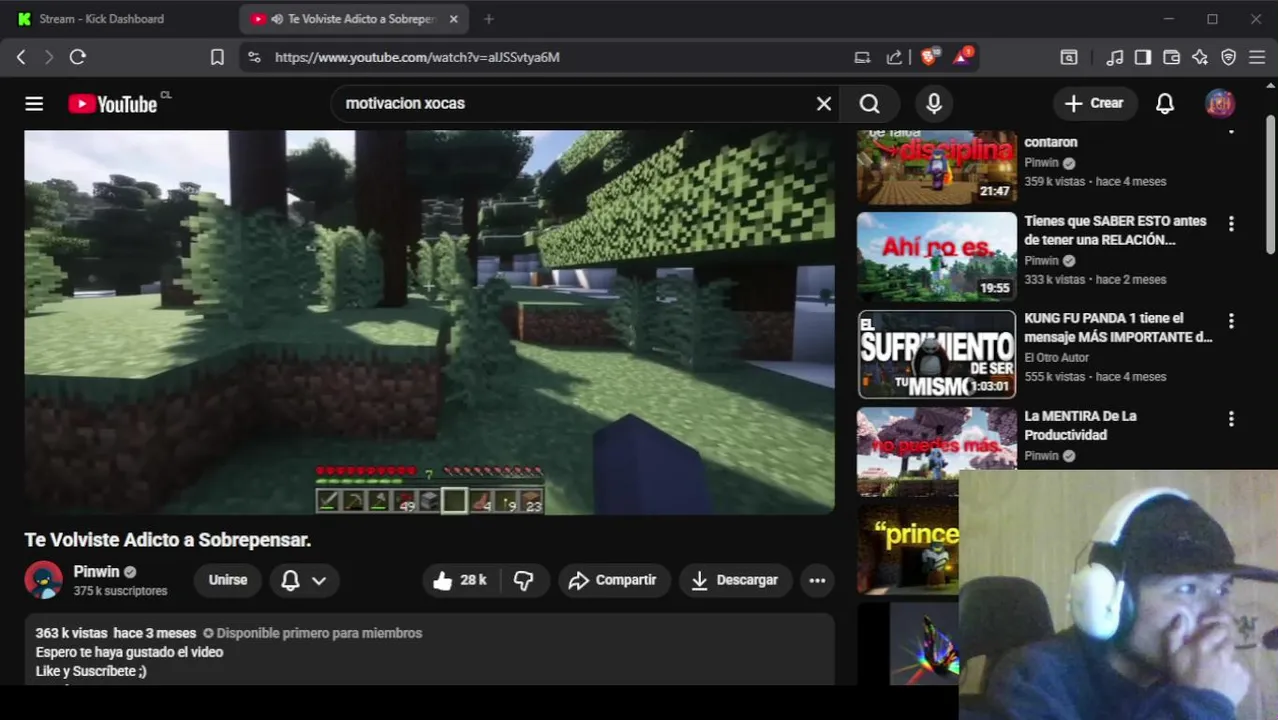Go back with the browser back arrow
This screenshot has width=1278, height=720.
(x=21, y=57)
